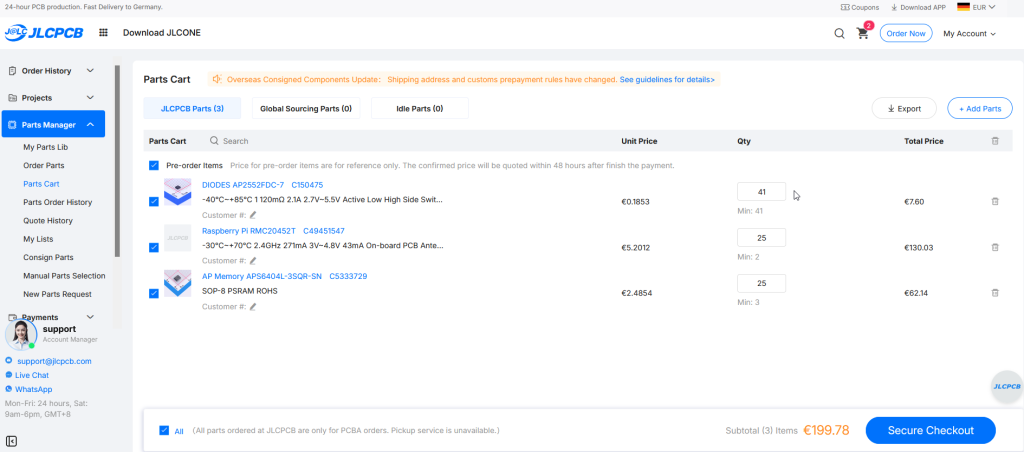This screenshot has width=1024, height=452.
Task: Click the support@jlcpcb.com email link
Action: click(x=54, y=361)
